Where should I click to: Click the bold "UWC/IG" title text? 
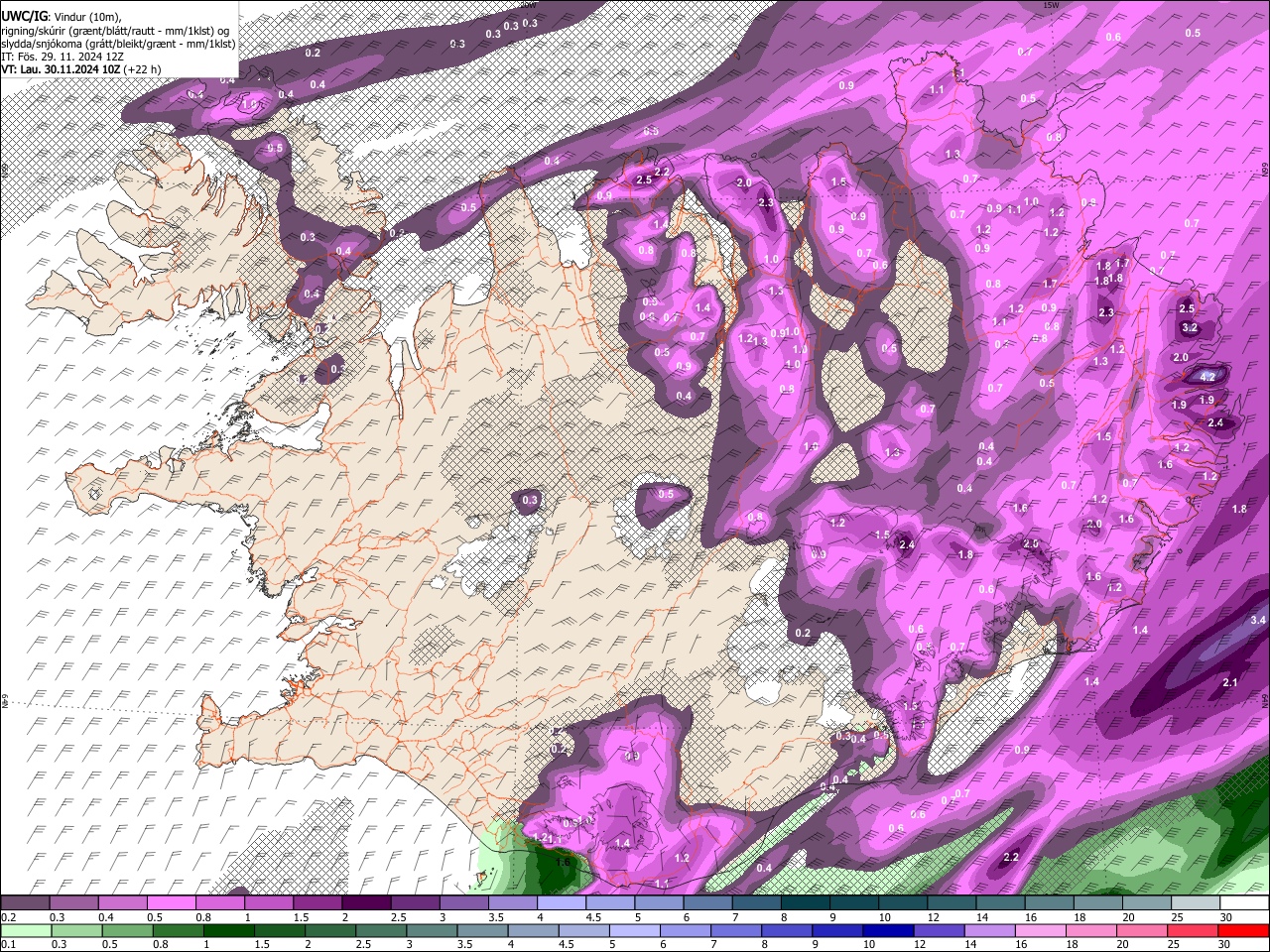click(x=23, y=16)
